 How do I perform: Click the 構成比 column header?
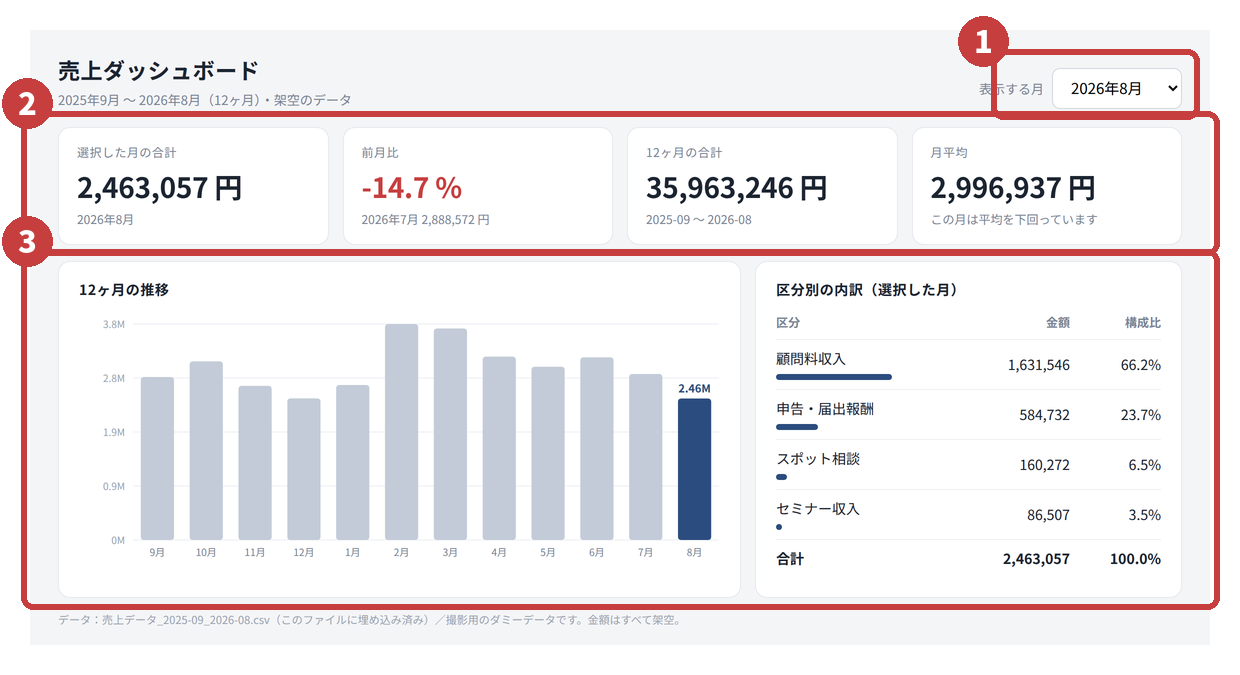[1143, 323]
